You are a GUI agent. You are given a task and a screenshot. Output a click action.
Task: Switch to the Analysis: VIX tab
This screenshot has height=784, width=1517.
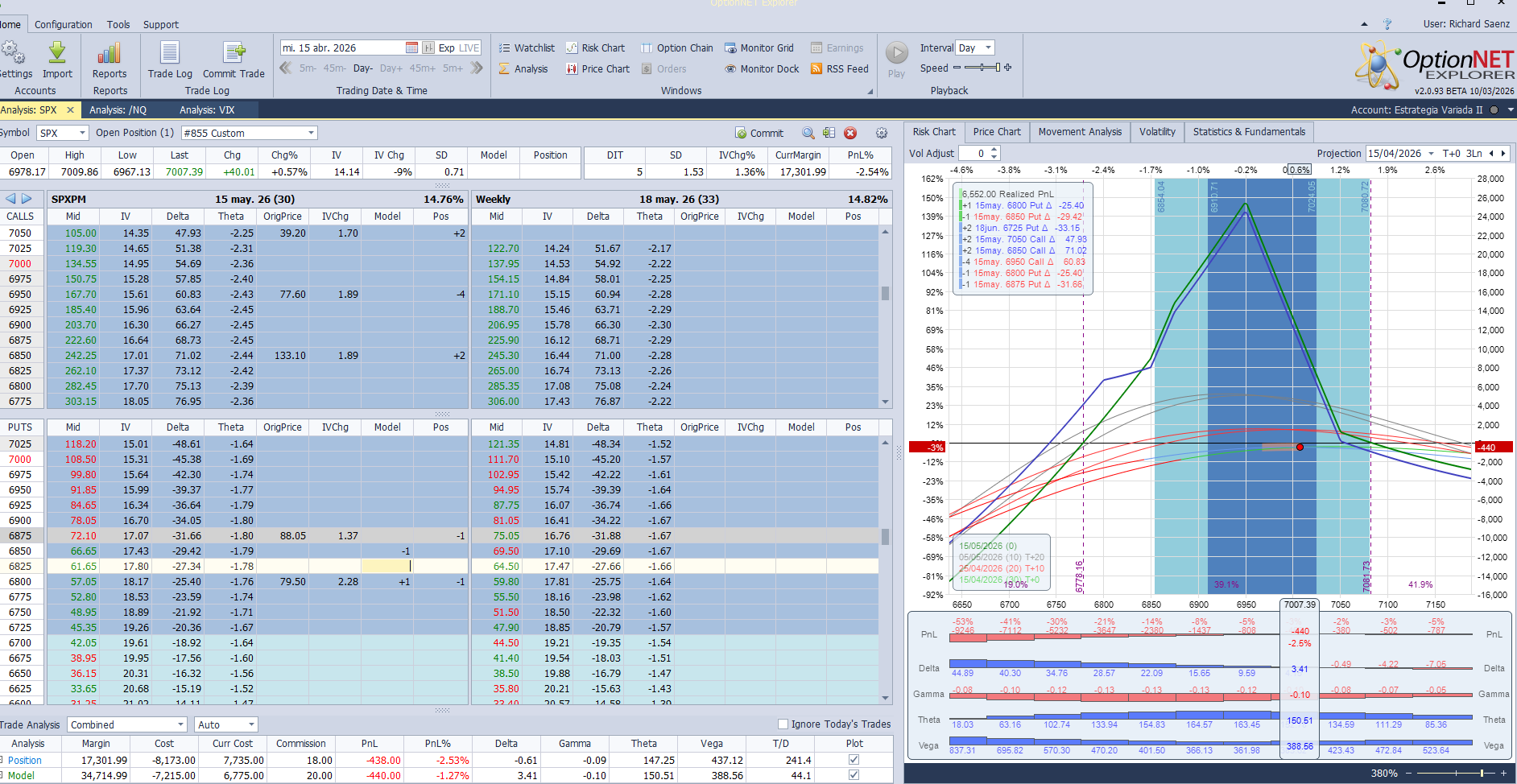(207, 110)
